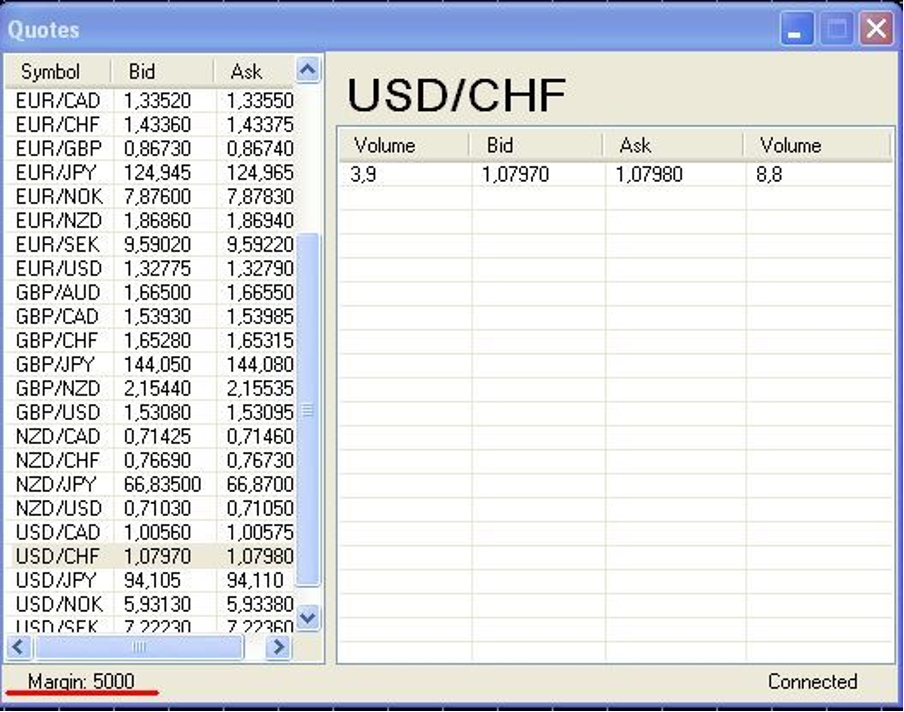904x712 pixels.
Task: Choose EUR/CAD in the symbol list
Action: tap(58, 100)
